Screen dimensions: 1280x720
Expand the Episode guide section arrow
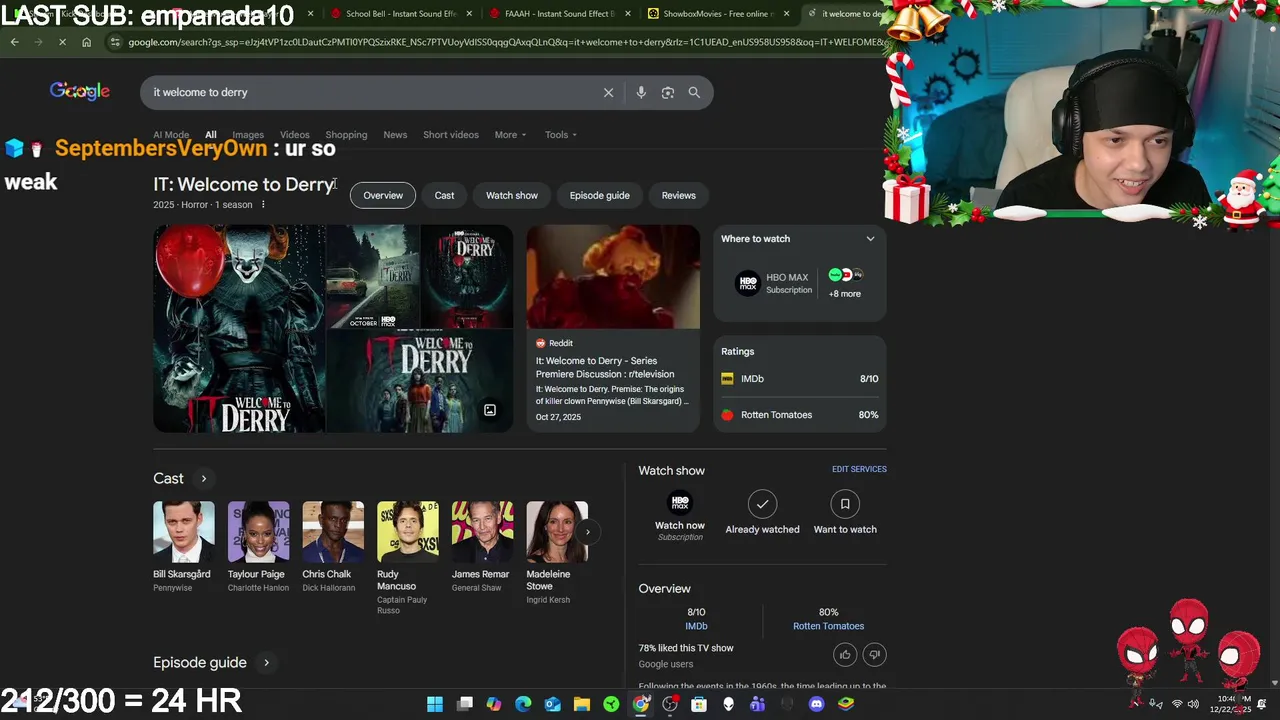[266, 662]
